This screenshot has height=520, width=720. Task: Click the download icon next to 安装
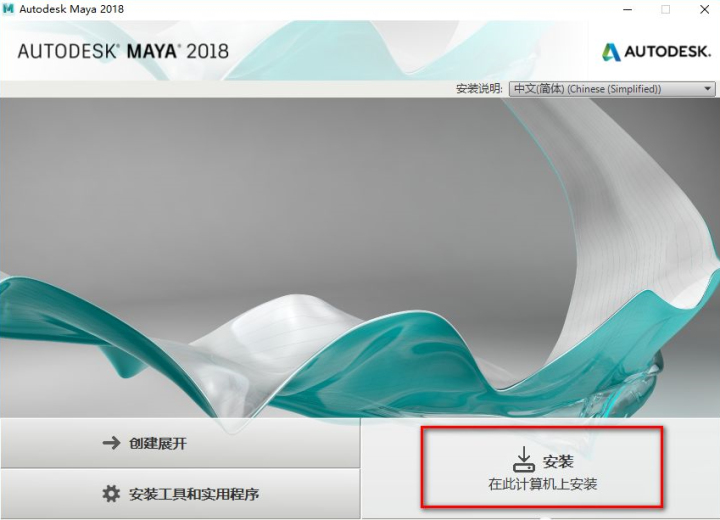(x=523, y=459)
